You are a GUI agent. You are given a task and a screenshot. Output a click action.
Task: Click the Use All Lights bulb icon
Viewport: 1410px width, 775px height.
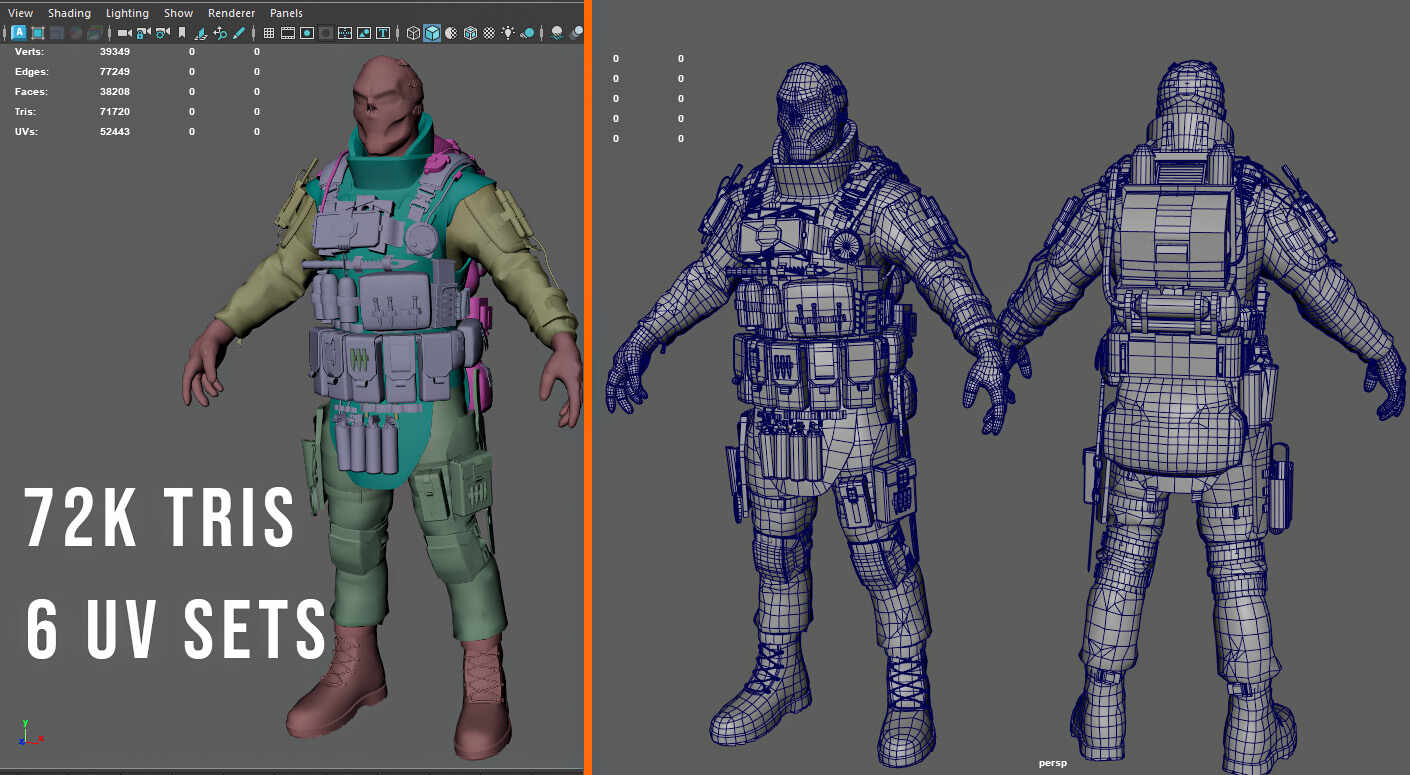pos(508,33)
